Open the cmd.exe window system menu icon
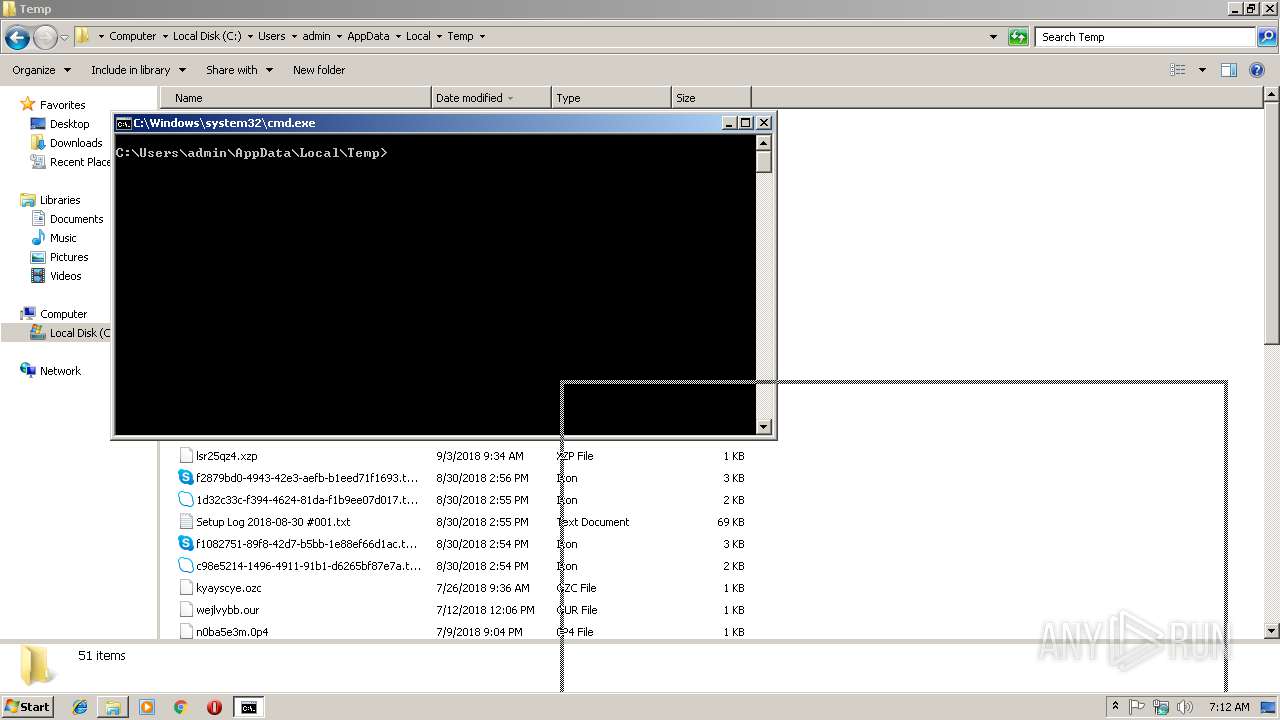Screen dimensions: 1280x720 pyautogui.click(x=124, y=123)
